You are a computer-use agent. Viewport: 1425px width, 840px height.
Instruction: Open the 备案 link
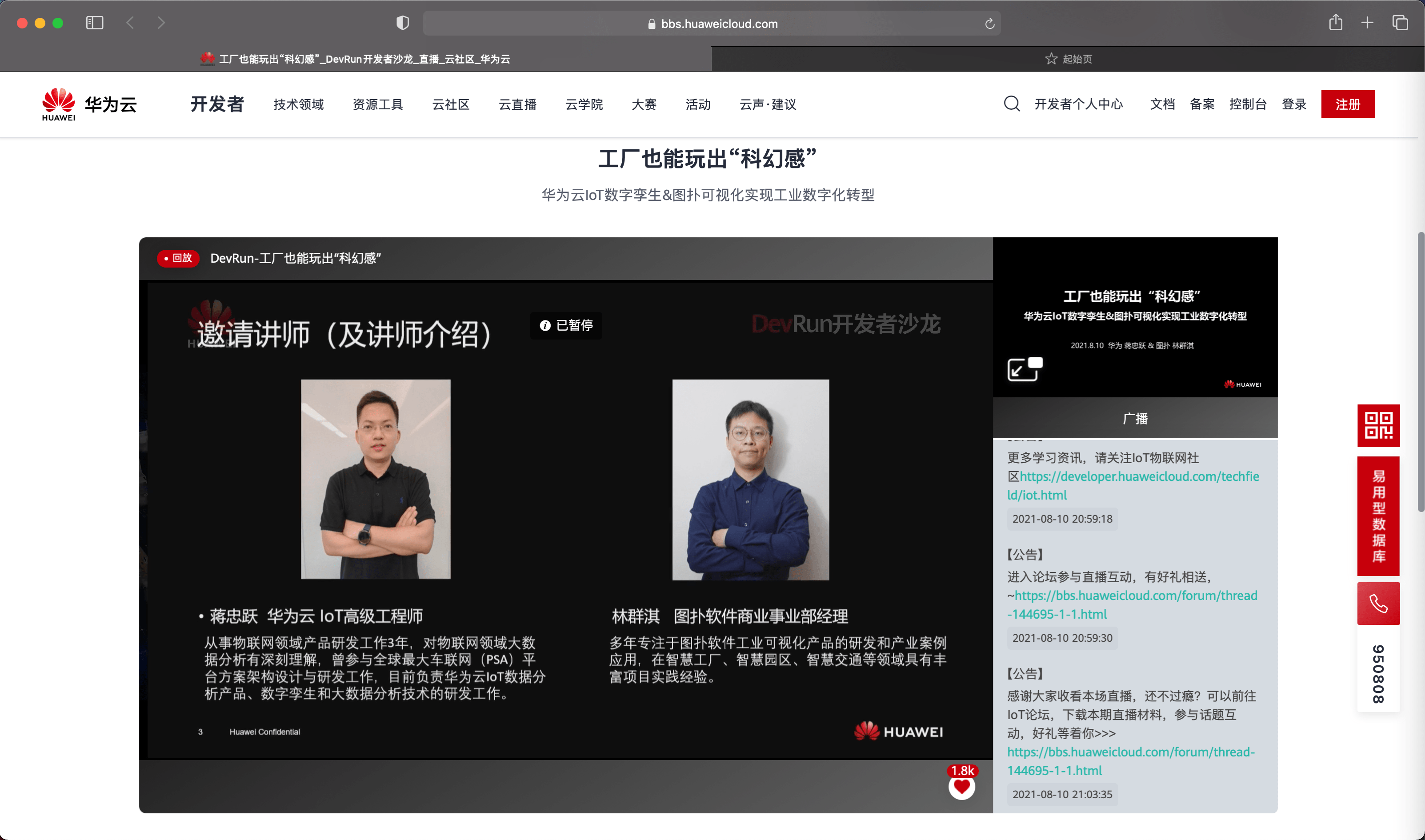tap(1202, 104)
